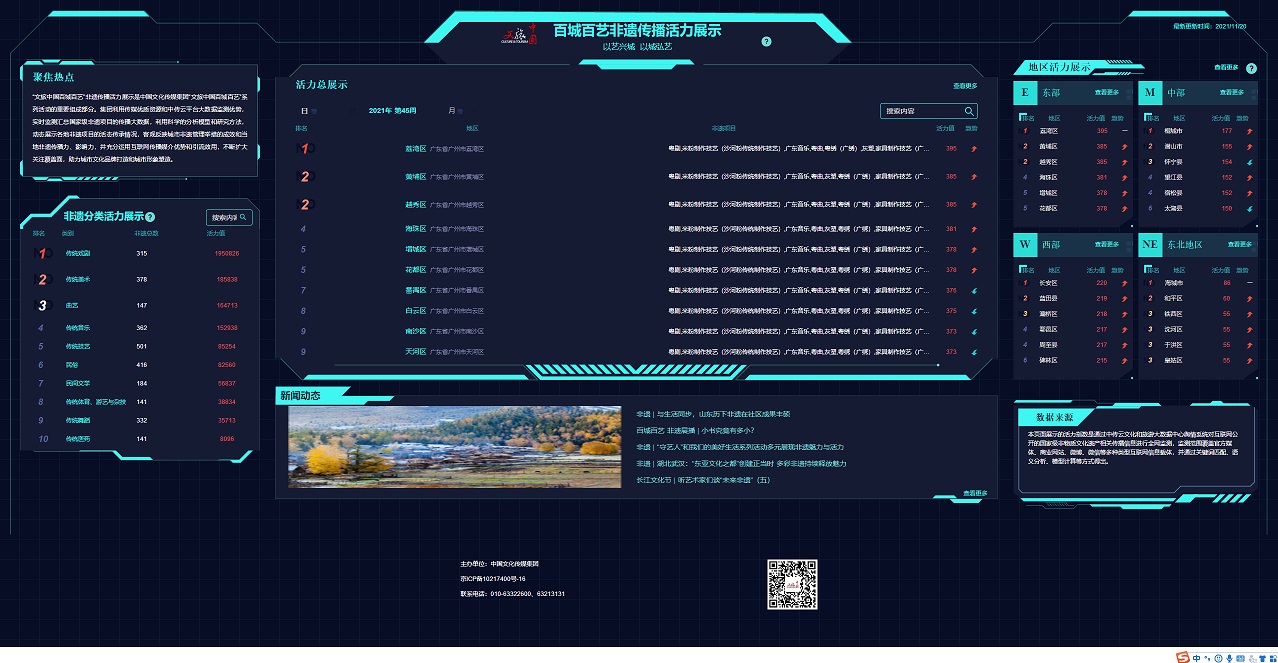Viewport: 1278px width, 663px height.
Task: Click the help icon next to 非遗分类活力展示
Action: click(150, 217)
